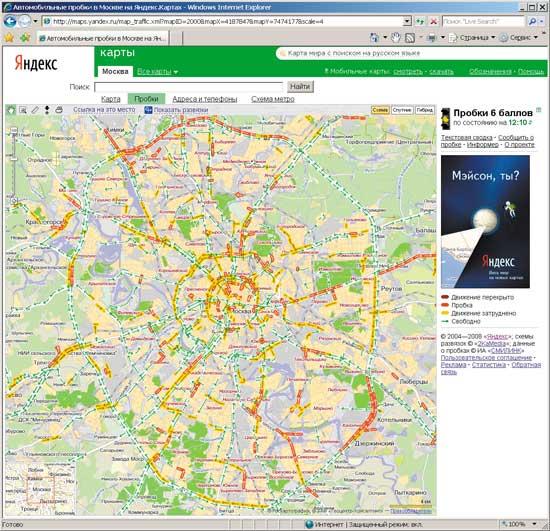Screen dimensions: 550x531
Task: Click the RSS feeds icon in IE toolbar
Action: pos(410,38)
